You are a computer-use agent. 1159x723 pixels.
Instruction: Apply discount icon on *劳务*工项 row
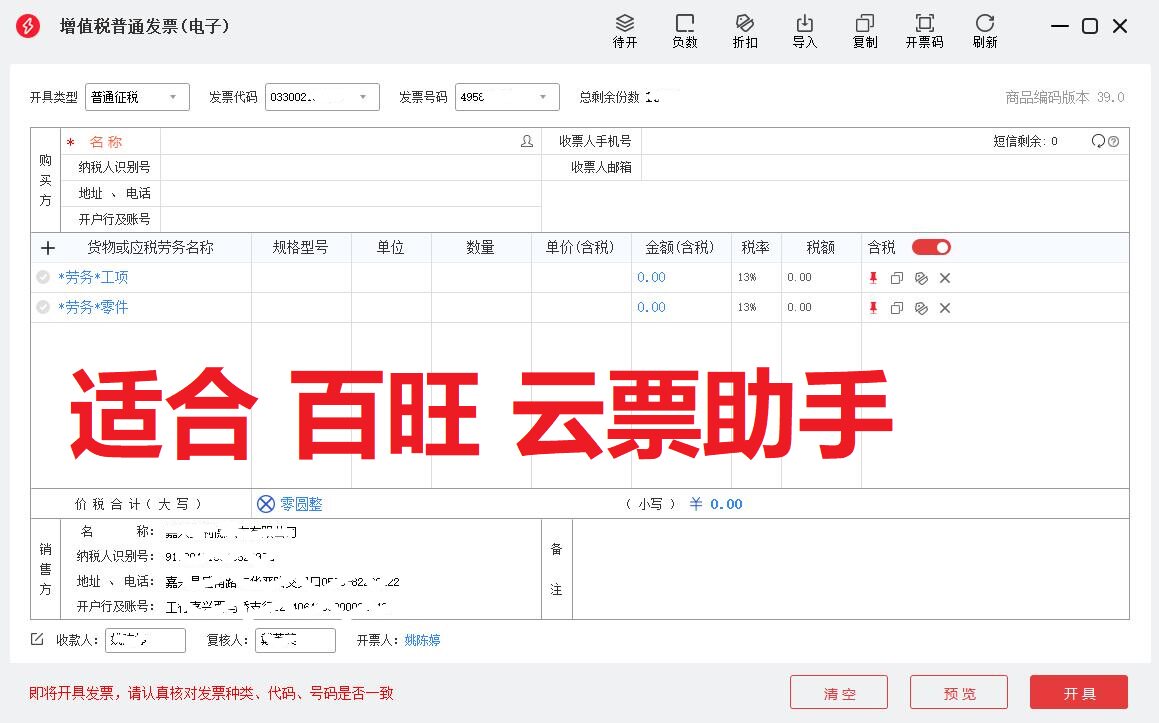coord(921,278)
